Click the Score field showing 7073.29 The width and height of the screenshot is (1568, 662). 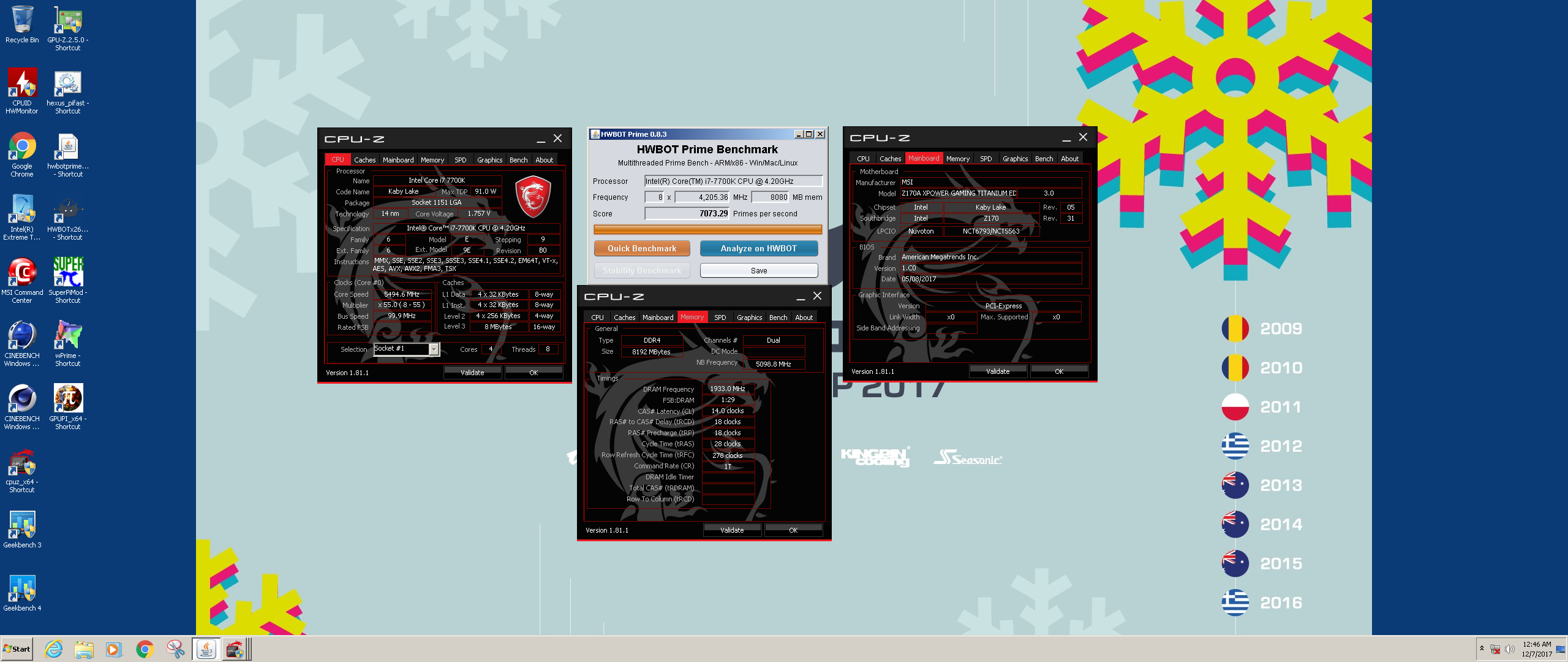pos(687,214)
